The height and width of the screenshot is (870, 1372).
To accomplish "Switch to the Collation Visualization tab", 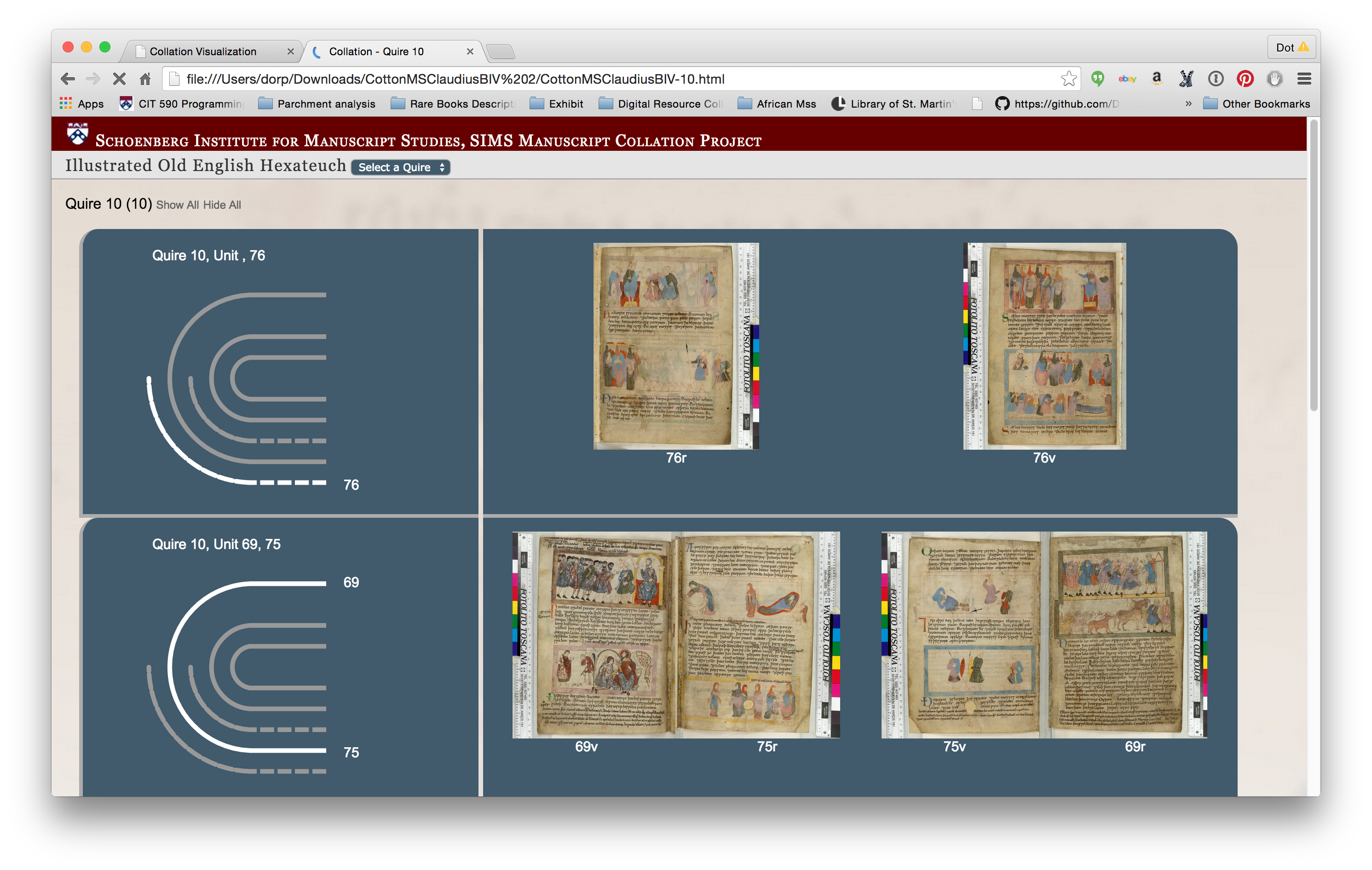I will pos(211,51).
